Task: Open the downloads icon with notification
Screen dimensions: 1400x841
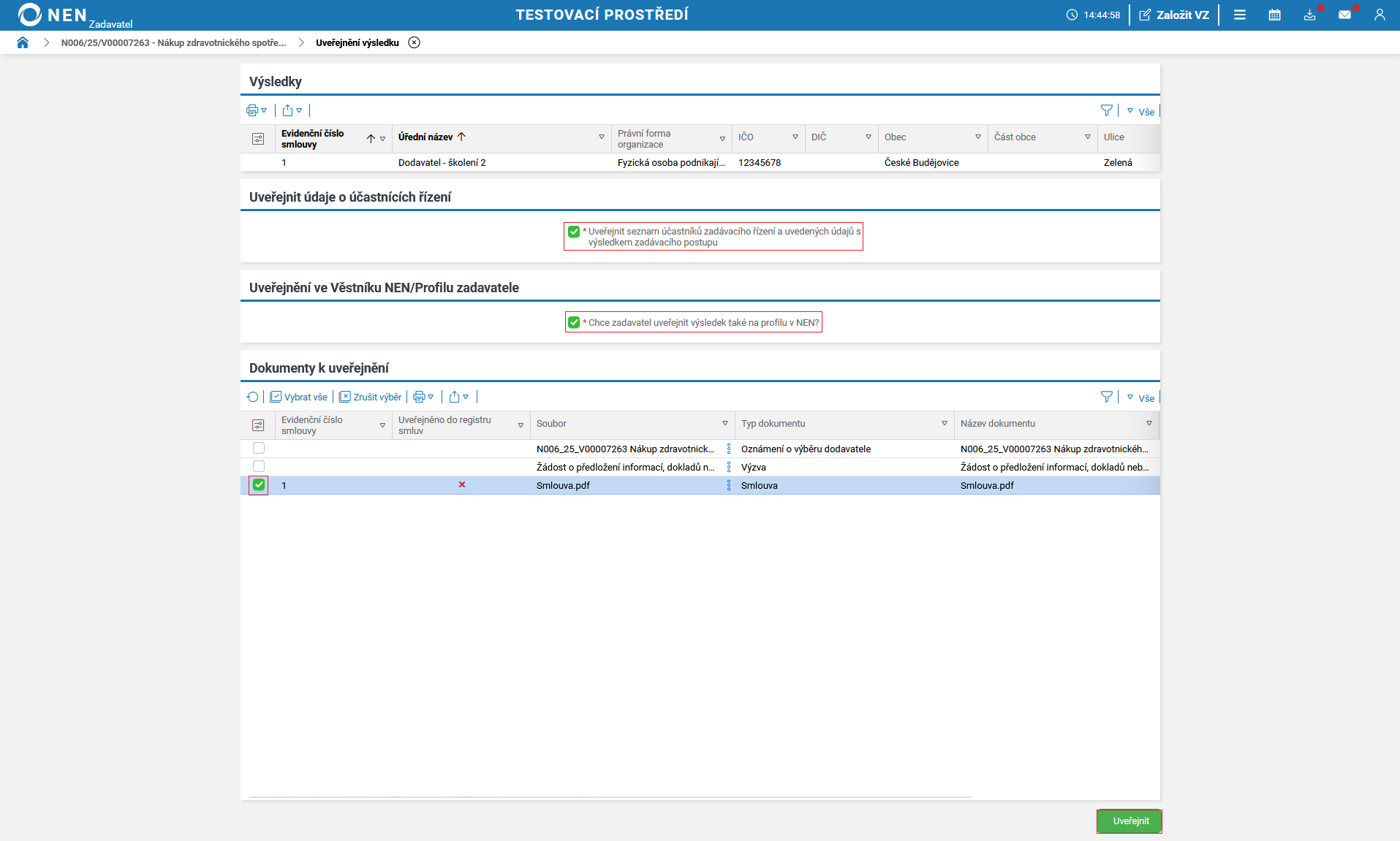Action: point(1309,15)
